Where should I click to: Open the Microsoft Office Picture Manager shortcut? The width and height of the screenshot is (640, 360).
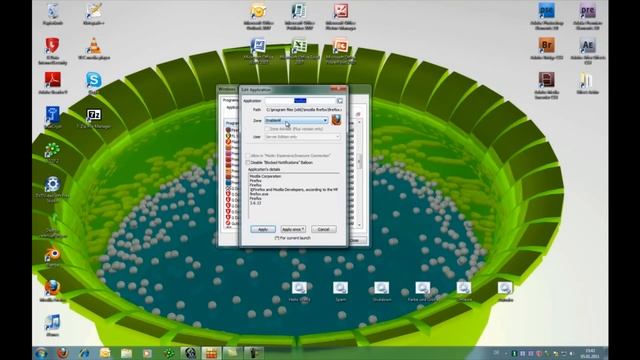click(340, 16)
